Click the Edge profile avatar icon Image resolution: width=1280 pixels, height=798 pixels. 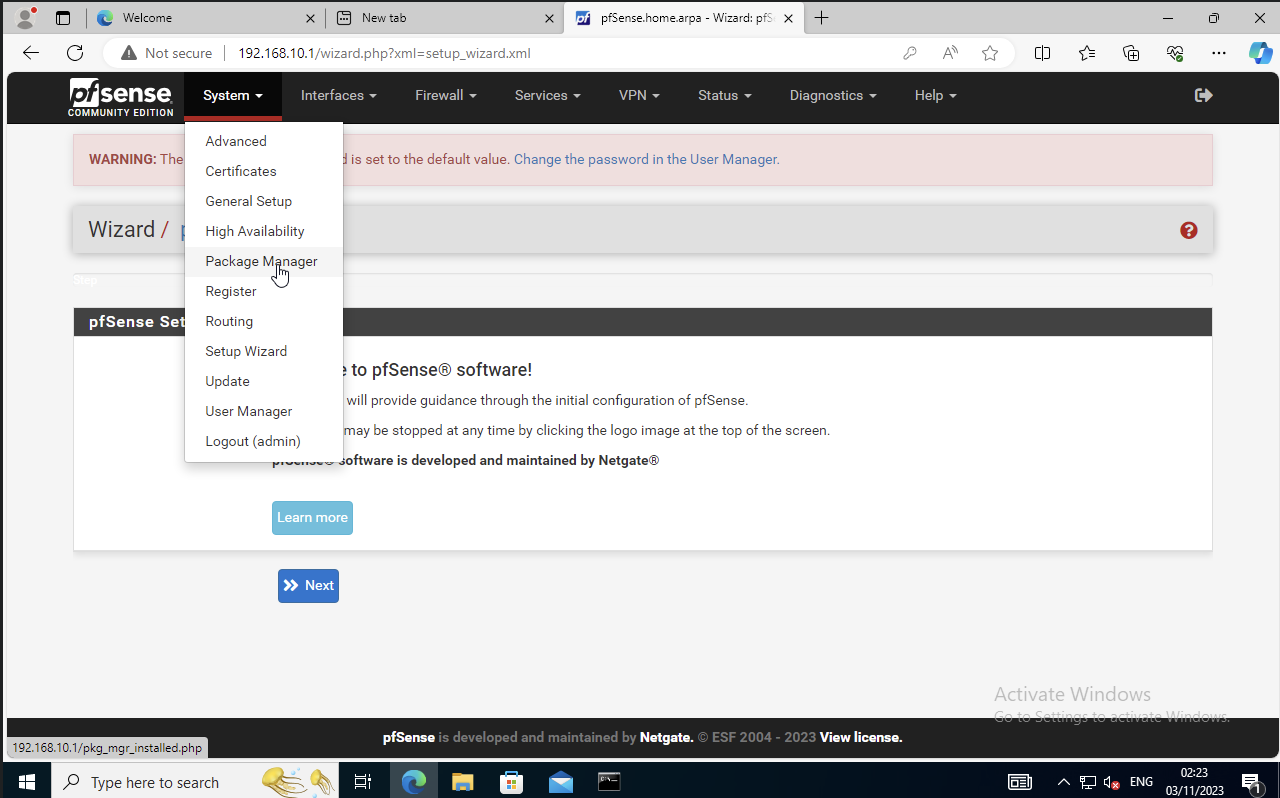click(26, 17)
